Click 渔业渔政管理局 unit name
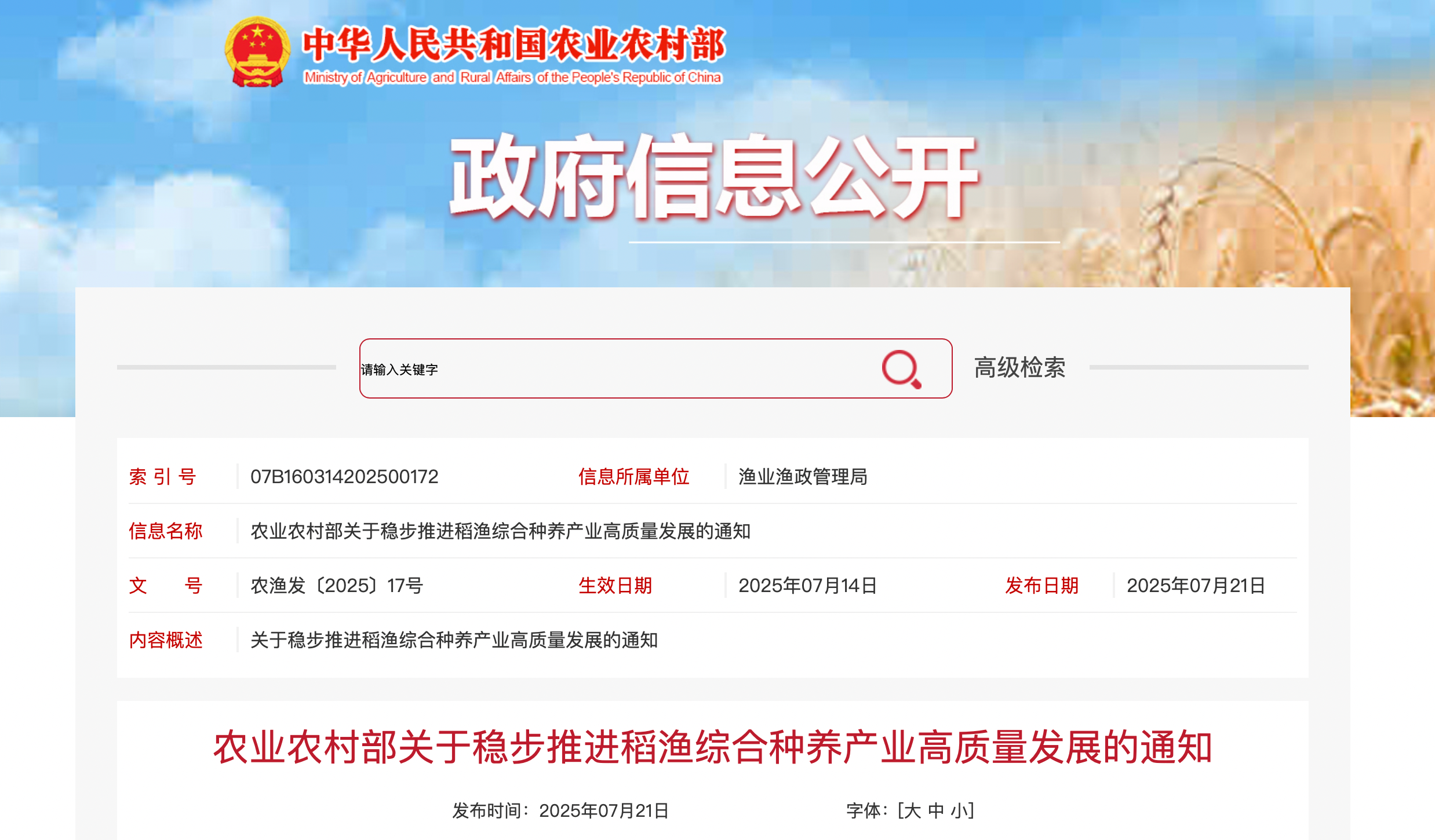1435x840 pixels. [803, 476]
